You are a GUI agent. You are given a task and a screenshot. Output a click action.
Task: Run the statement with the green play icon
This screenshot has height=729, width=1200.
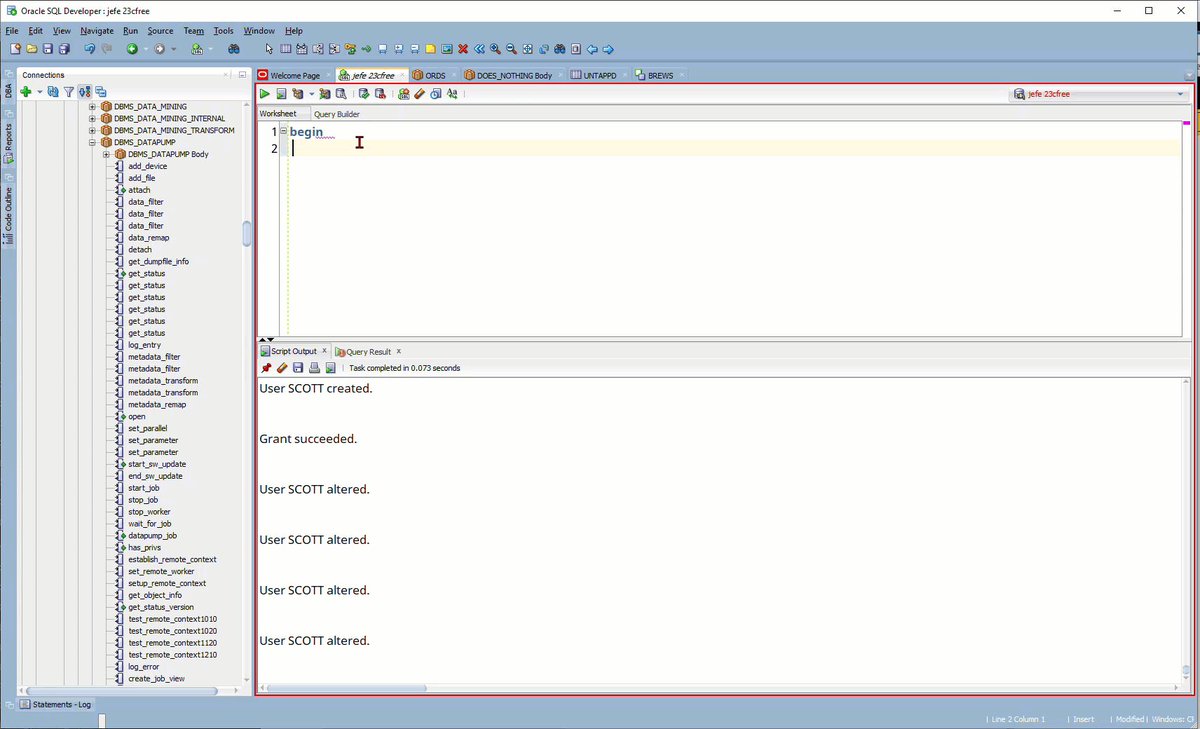pos(265,94)
